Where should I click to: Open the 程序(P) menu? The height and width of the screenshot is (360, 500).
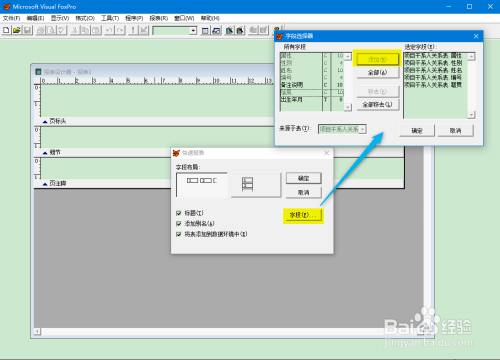click(x=134, y=18)
